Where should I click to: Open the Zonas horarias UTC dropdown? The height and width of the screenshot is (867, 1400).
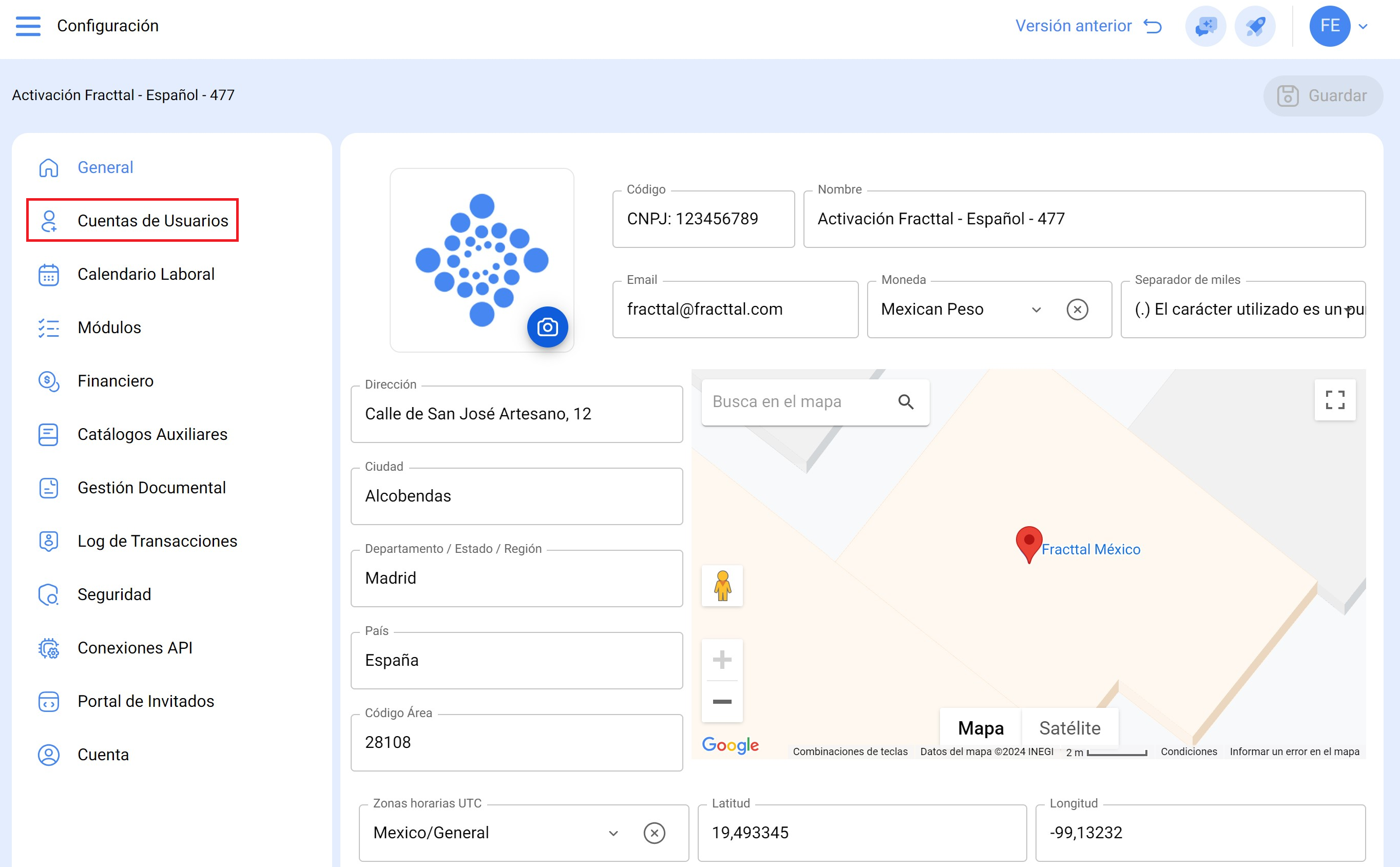pyautogui.click(x=613, y=833)
